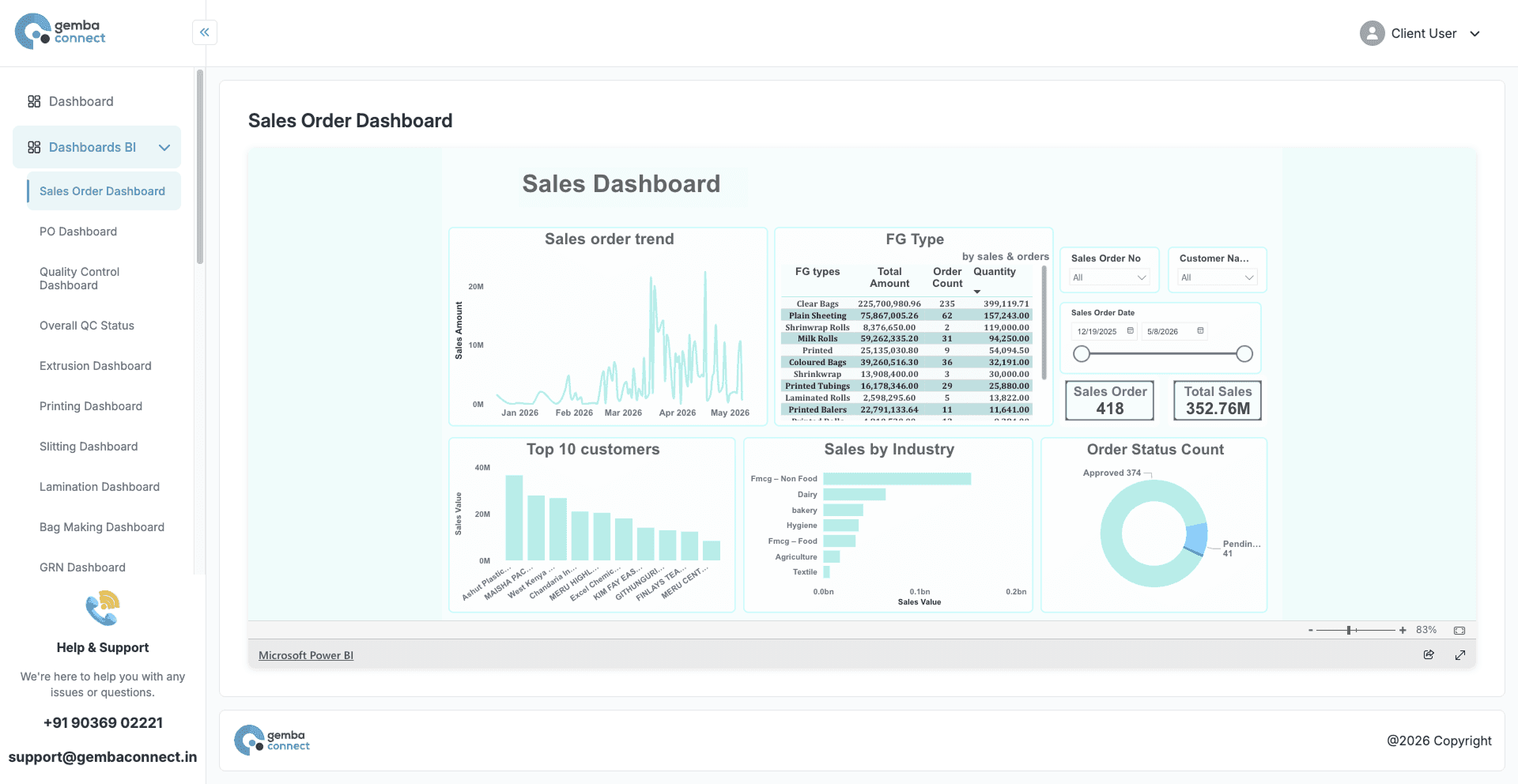Click the Client User avatar icon
Screen dimensions: 1518x784
tap(1372, 33)
